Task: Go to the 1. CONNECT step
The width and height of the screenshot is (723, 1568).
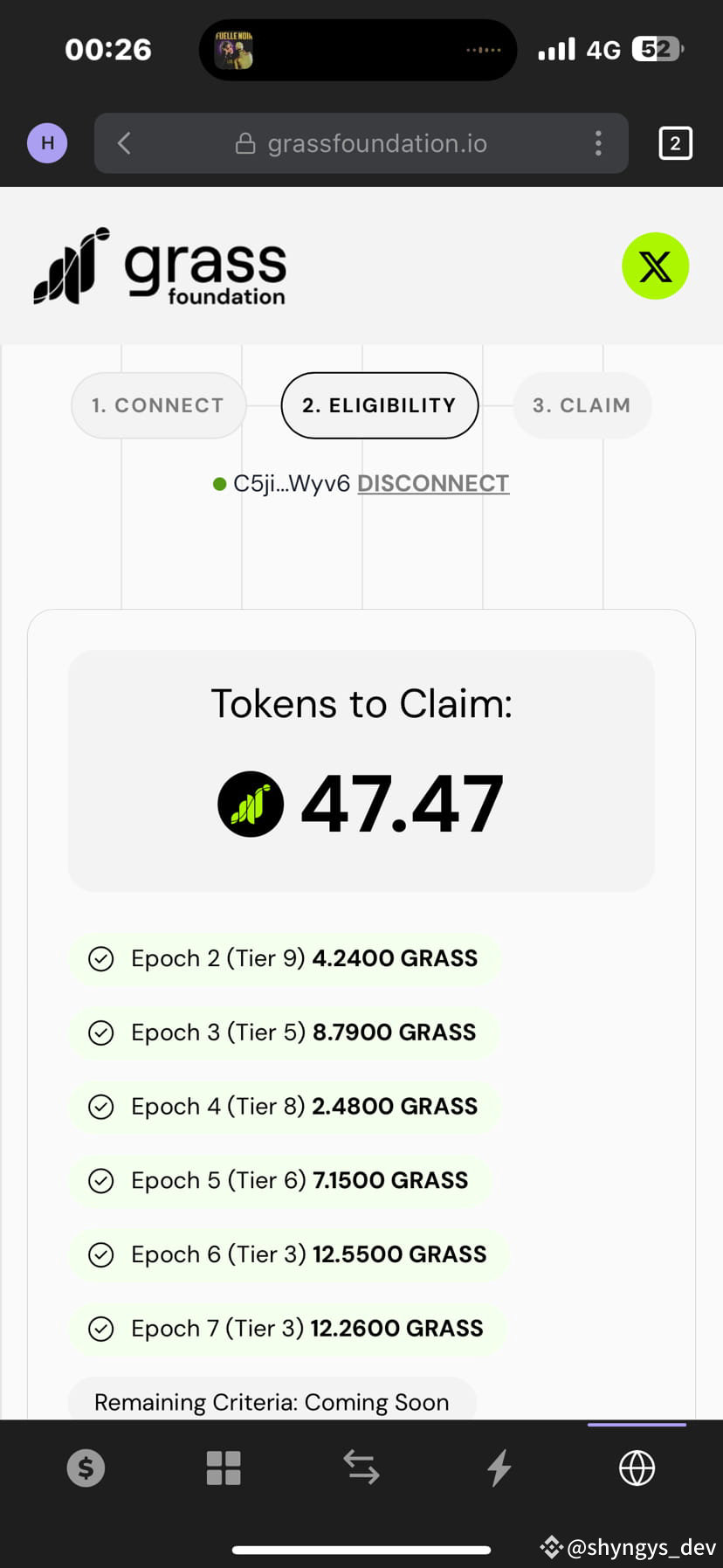Action: pos(158,404)
